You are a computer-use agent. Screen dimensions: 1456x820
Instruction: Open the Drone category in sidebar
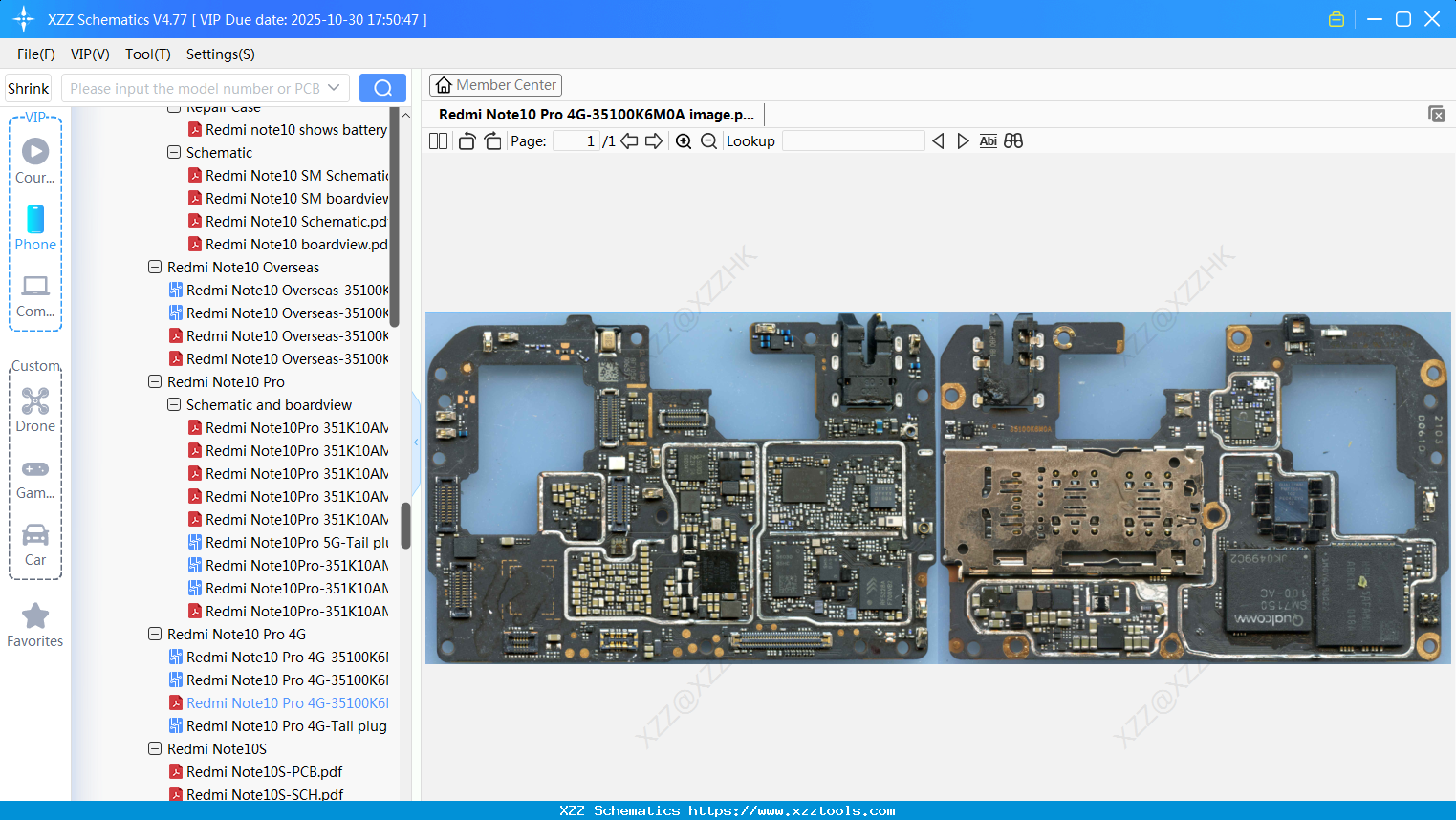[x=35, y=410]
